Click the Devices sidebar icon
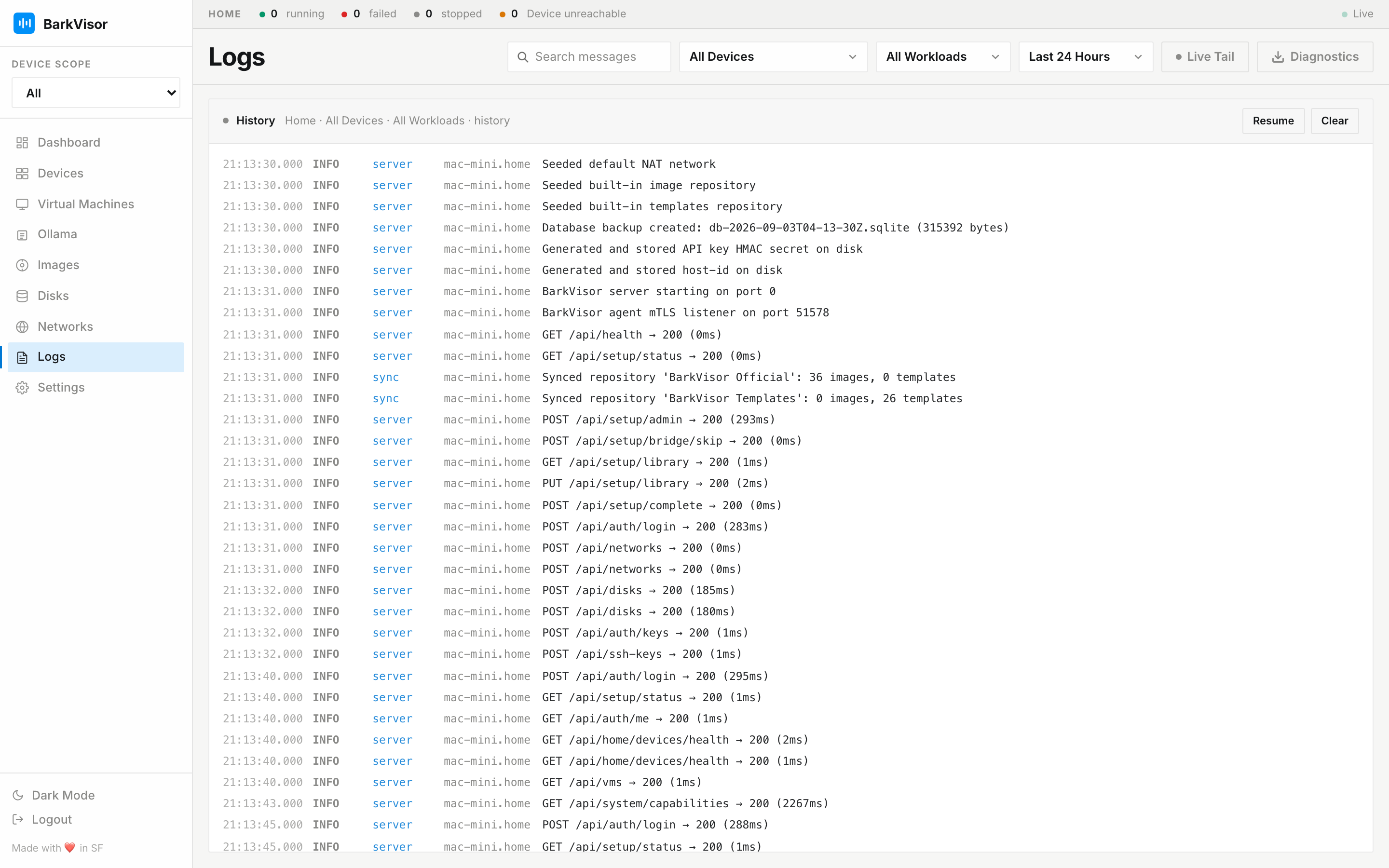This screenshot has width=1389, height=868. click(22, 174)
